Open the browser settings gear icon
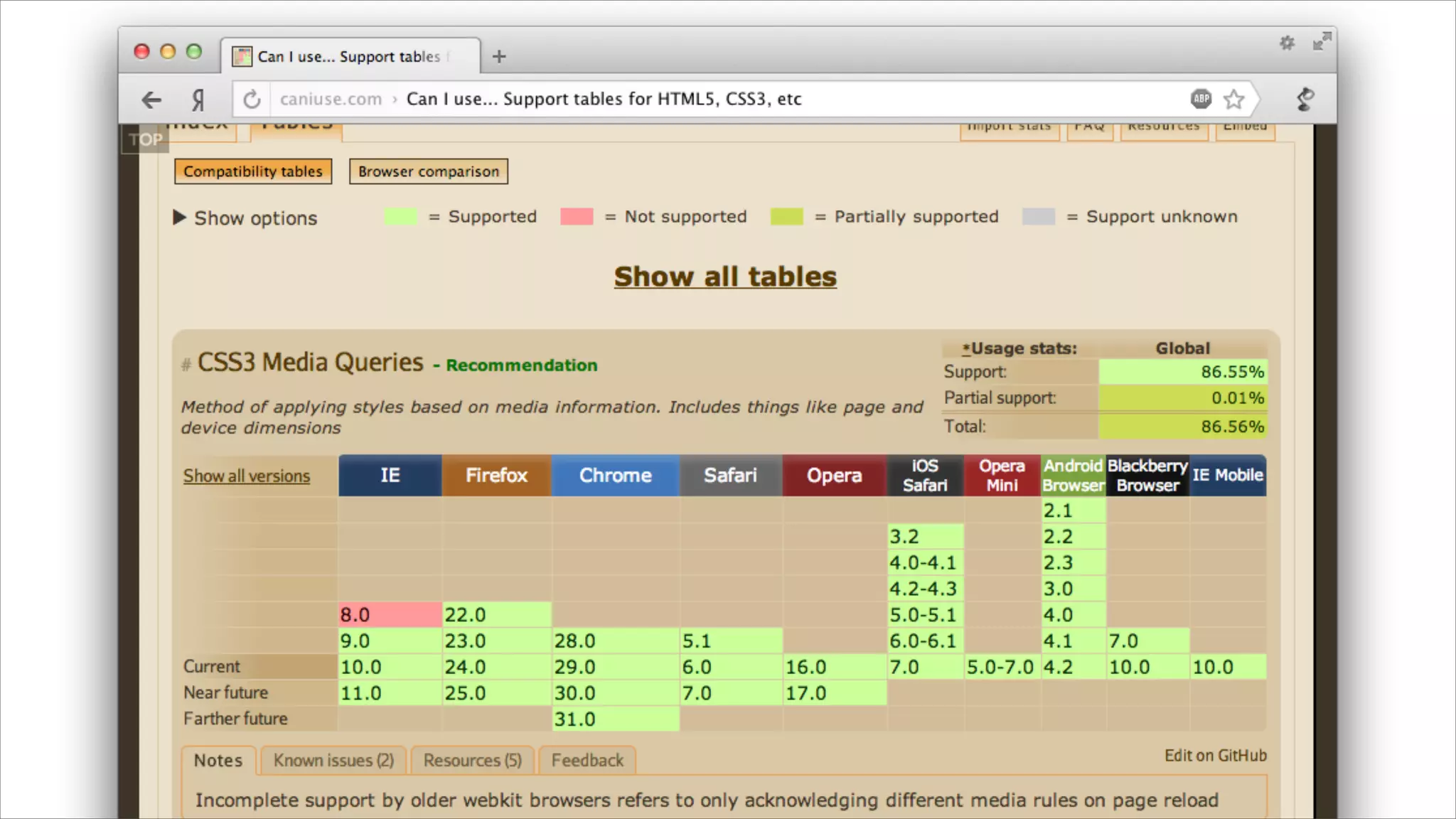Screen dimensions: 1456x819 [1287, 43]
